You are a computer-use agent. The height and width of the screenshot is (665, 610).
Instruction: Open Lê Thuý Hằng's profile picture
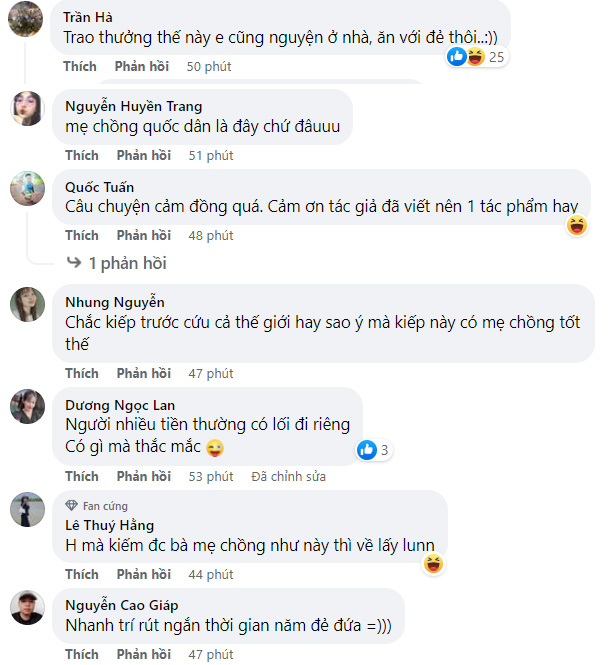pos(27,509)
